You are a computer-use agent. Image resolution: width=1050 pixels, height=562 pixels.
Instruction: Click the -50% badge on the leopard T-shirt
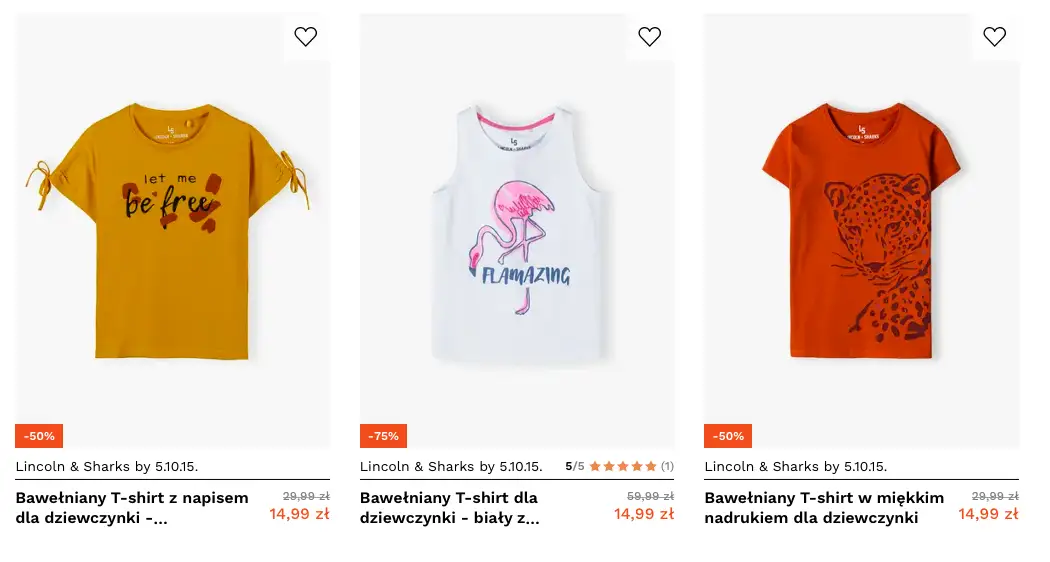(728, 436)
